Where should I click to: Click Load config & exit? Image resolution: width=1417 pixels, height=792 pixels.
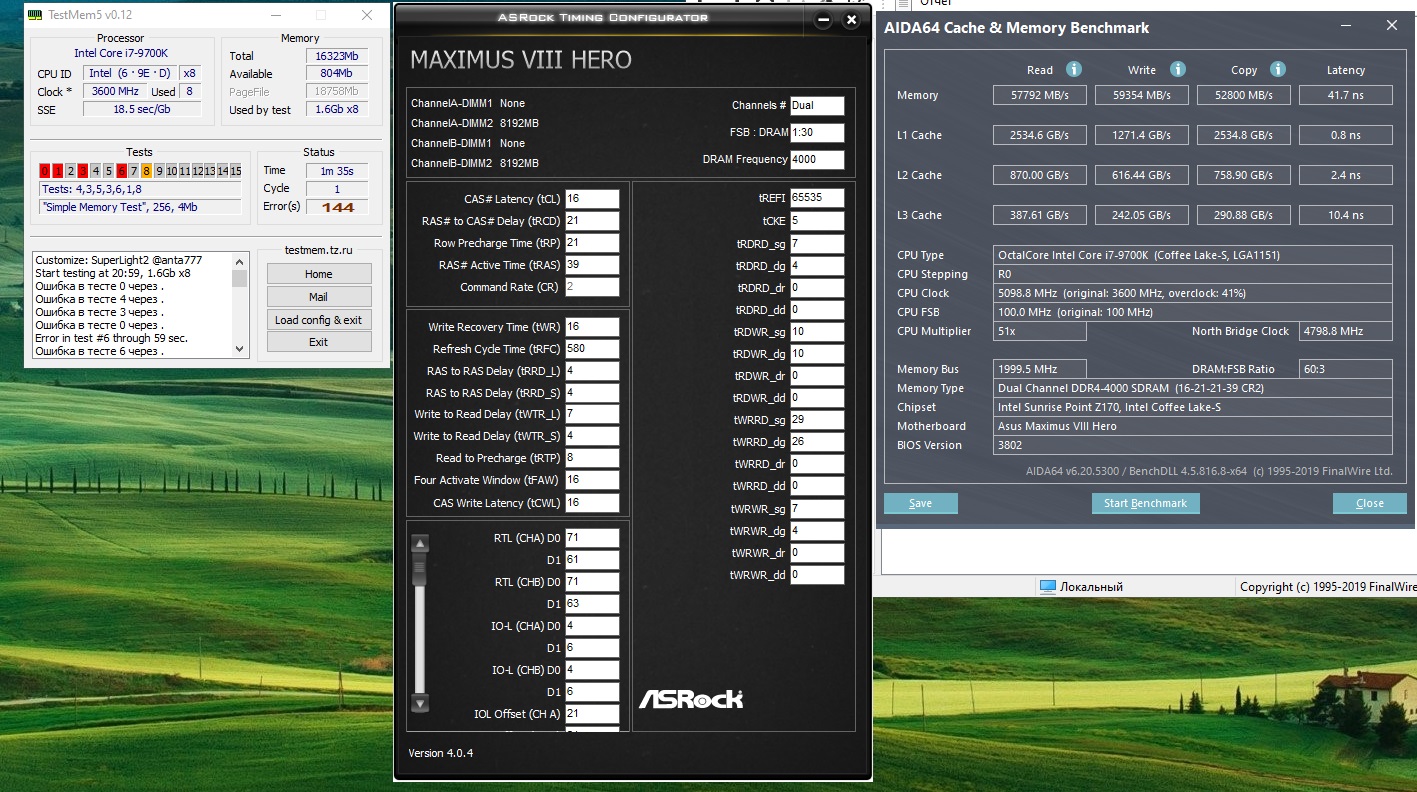tap(319, 320)
